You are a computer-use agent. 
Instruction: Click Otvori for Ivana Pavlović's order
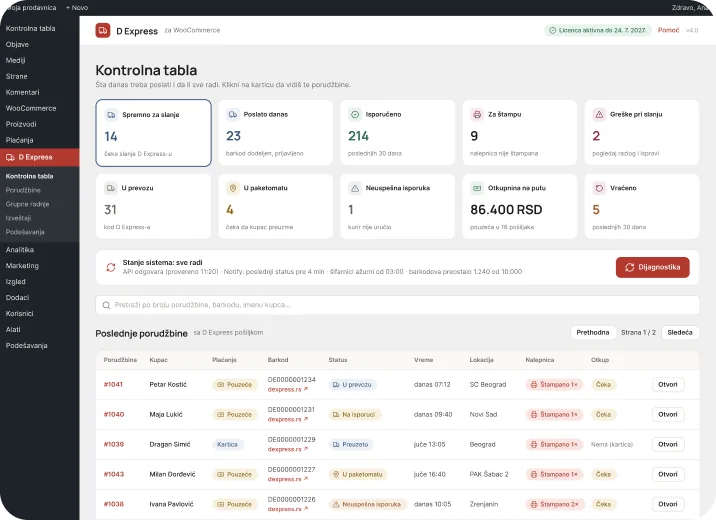[668, 504]
